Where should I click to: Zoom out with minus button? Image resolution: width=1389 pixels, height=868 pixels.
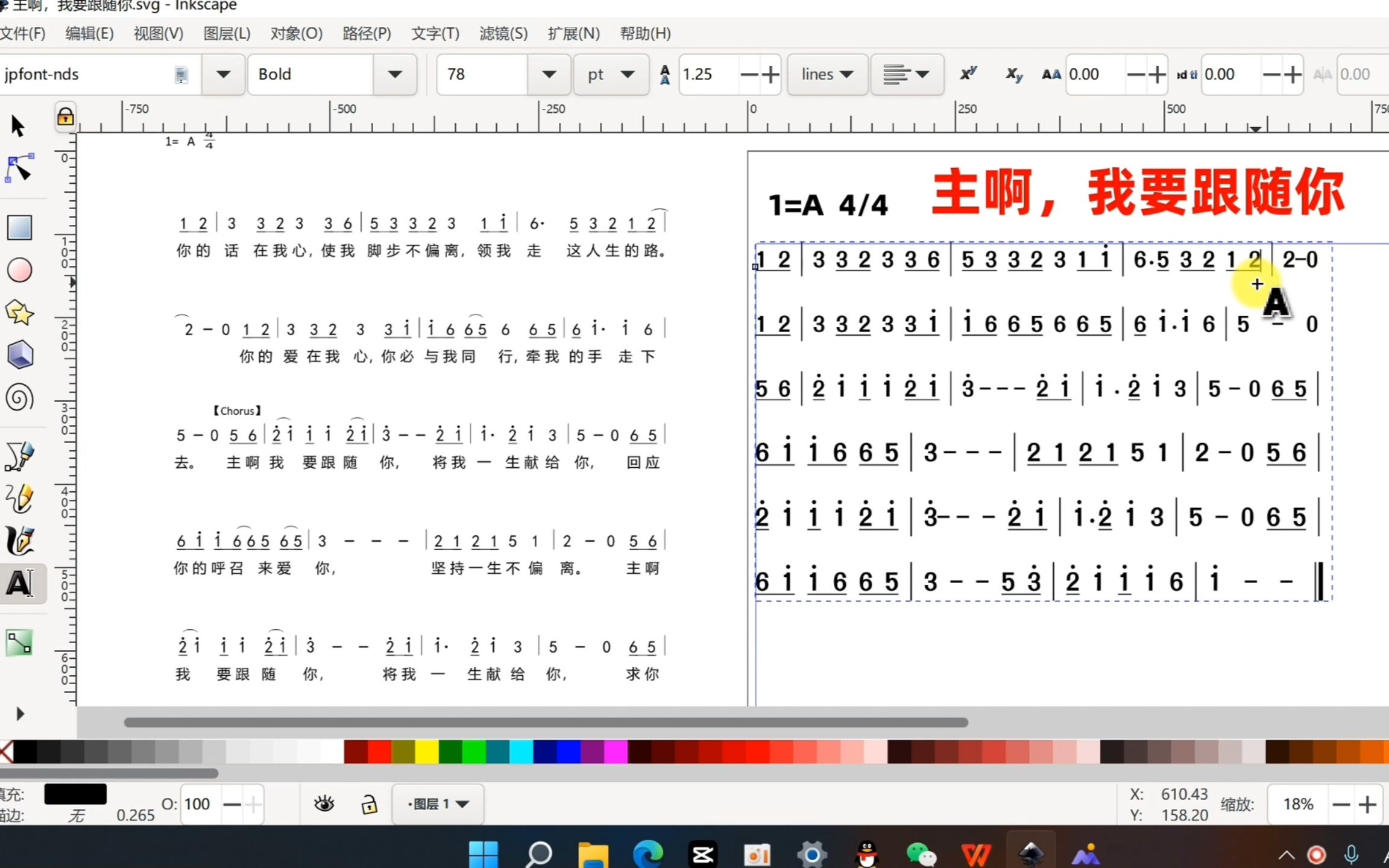(x=1341, y=804)
